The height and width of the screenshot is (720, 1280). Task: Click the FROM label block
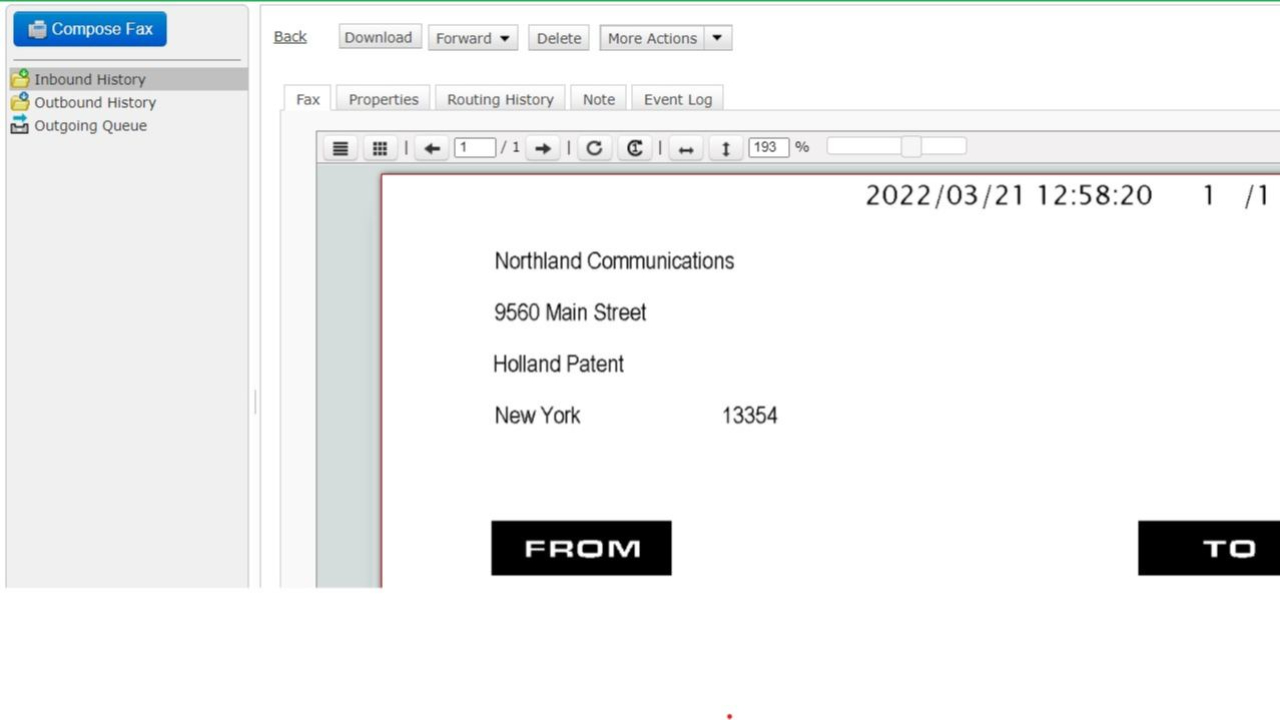pos(581,548)
